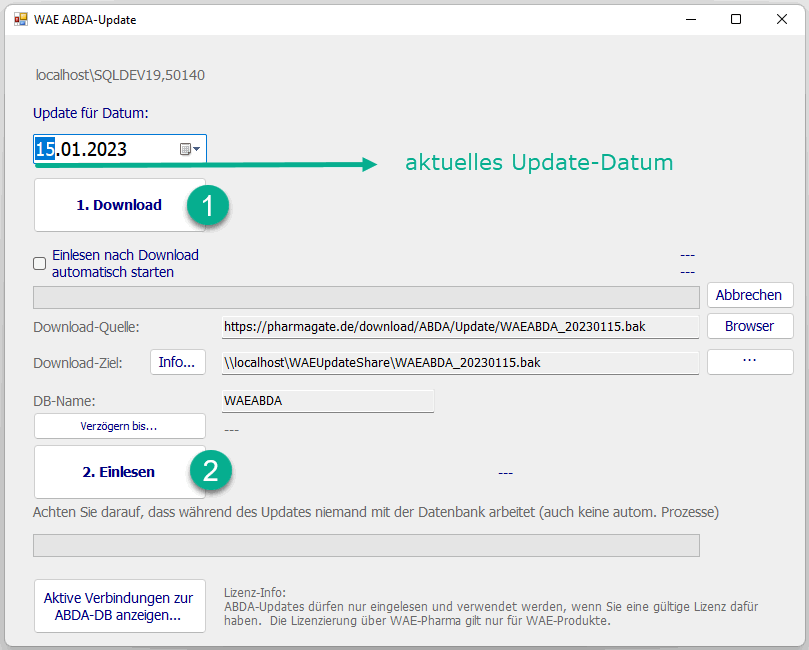The image size is (809, 650).
Task: Click the Abbrechen button
Action: 750,295
